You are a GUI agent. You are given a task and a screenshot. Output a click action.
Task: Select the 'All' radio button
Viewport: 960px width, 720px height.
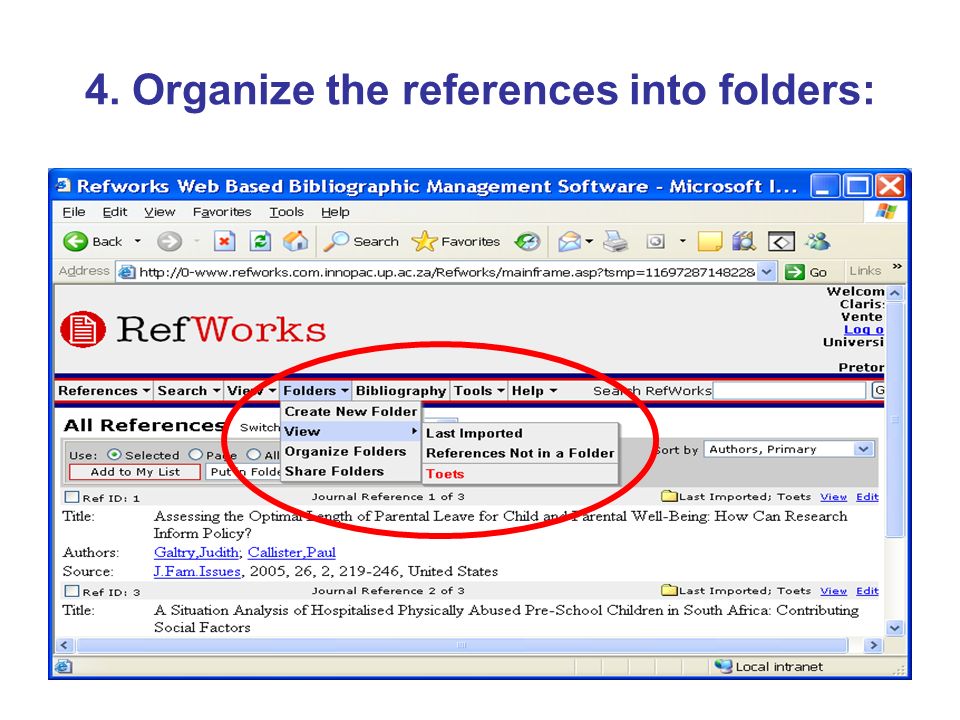tap(253, 454)
